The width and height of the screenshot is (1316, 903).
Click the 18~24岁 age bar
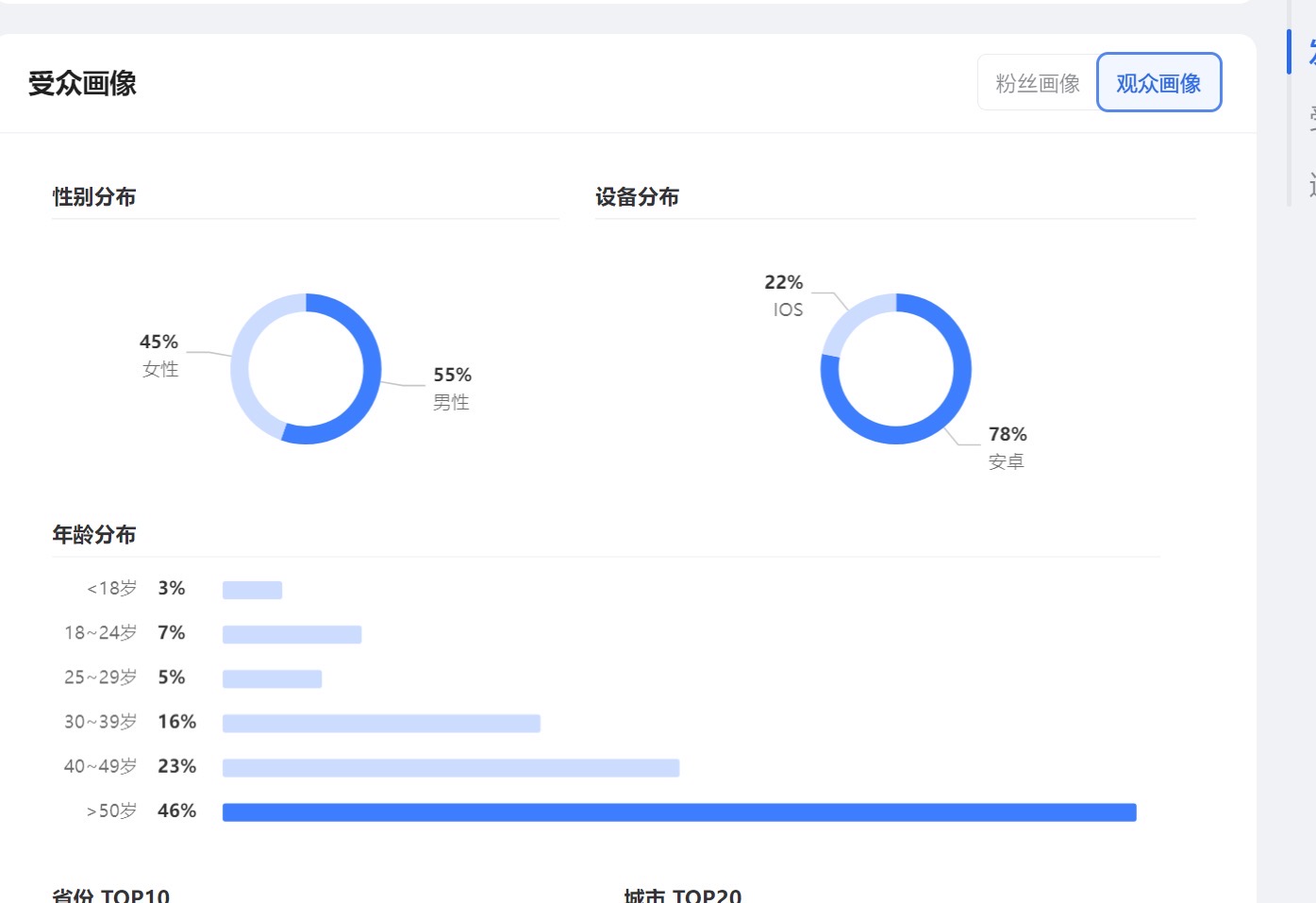click(x=292, y=635)
